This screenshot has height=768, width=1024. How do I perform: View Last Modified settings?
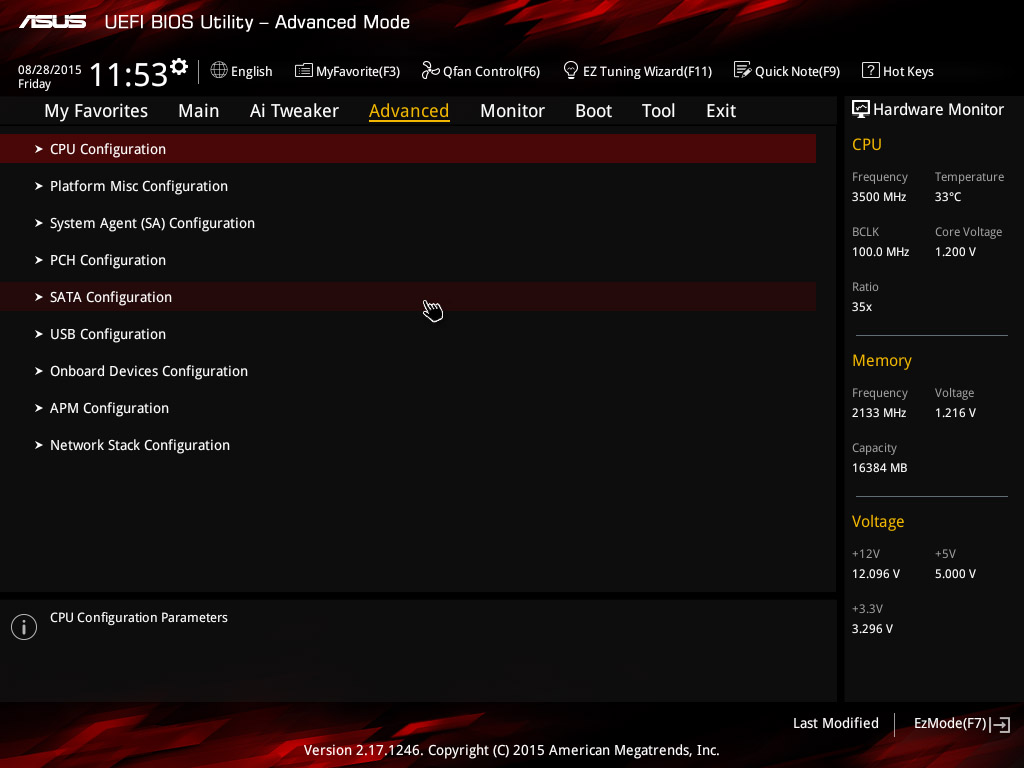point(836,724)
